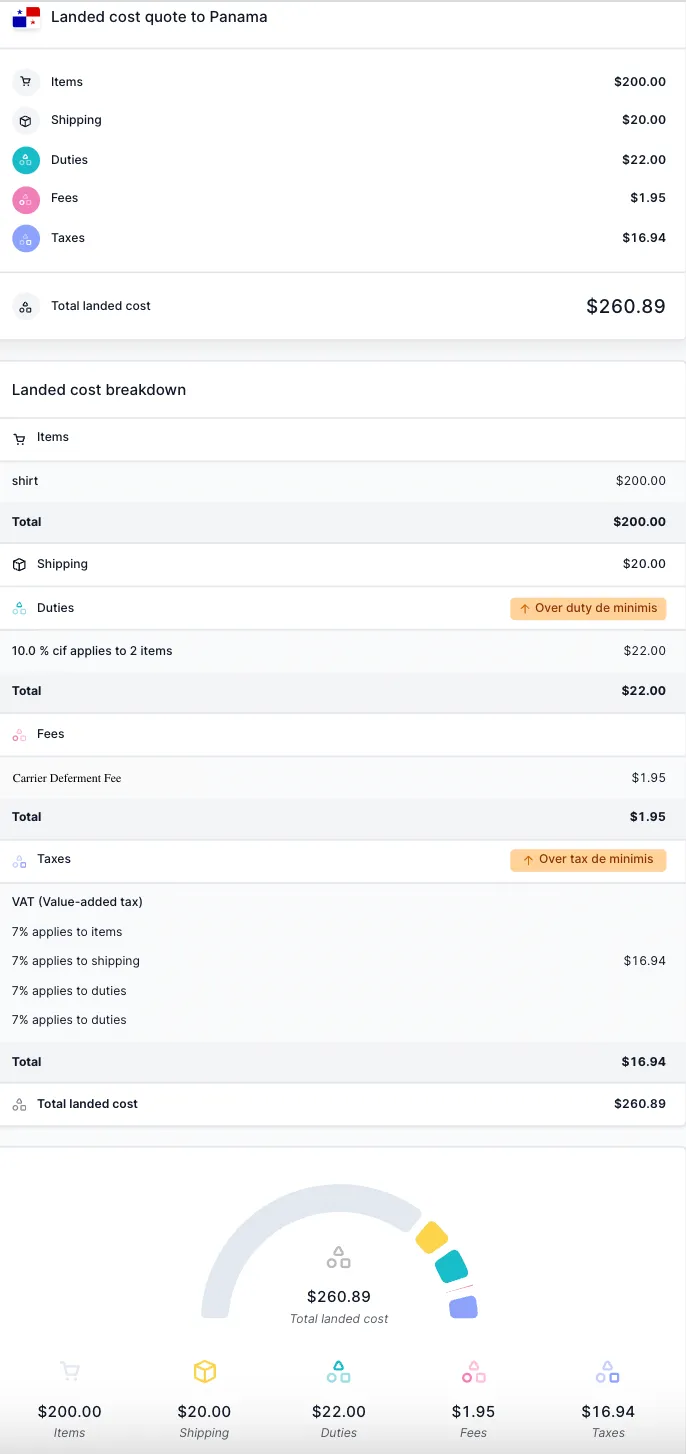Click the icon inside the gauge chart
The image size is (686, 1454).
tap(339, 1258)
